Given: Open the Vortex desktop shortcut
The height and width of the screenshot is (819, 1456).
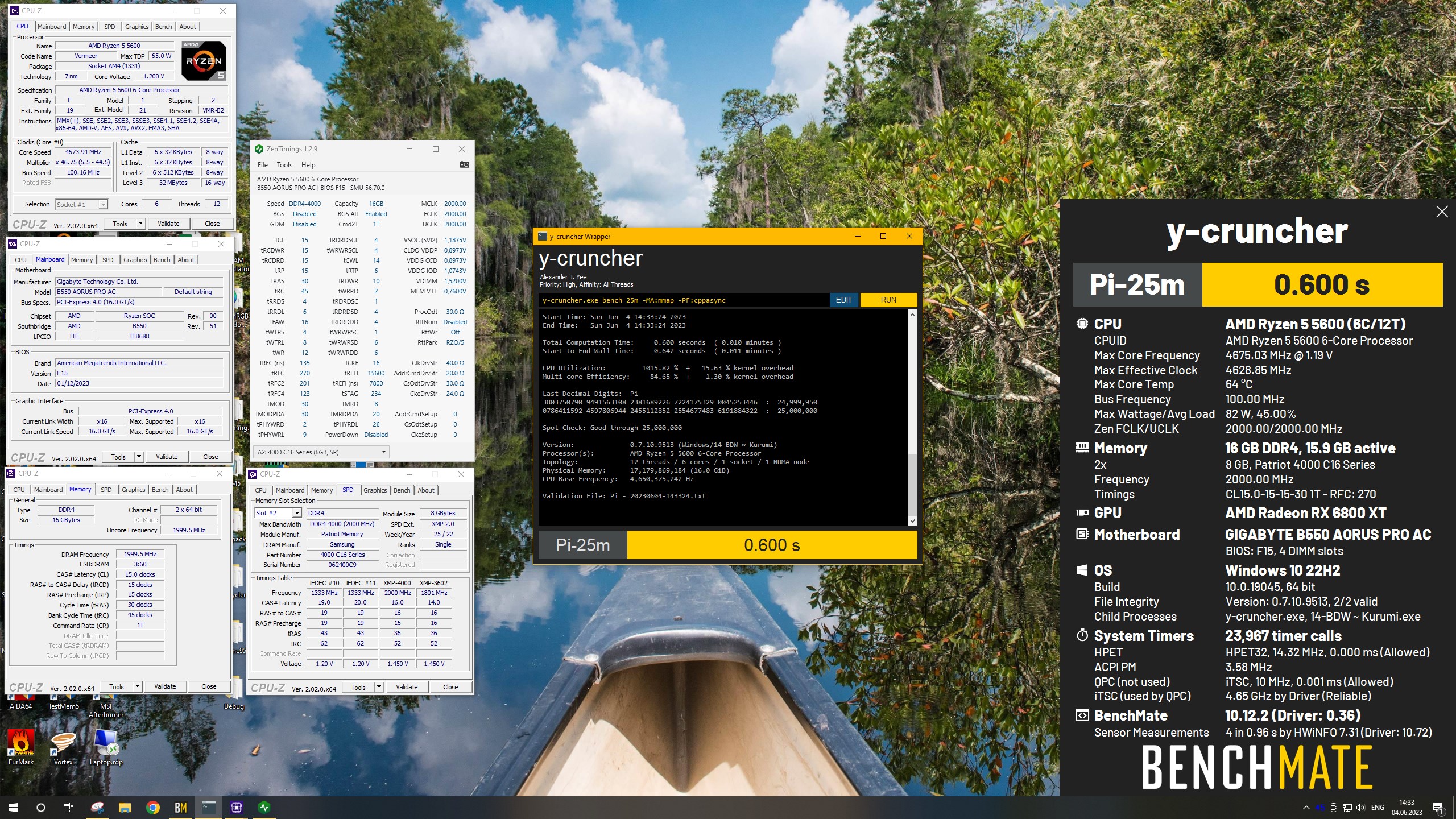Looking at the screenshot, I should point(63,747).
